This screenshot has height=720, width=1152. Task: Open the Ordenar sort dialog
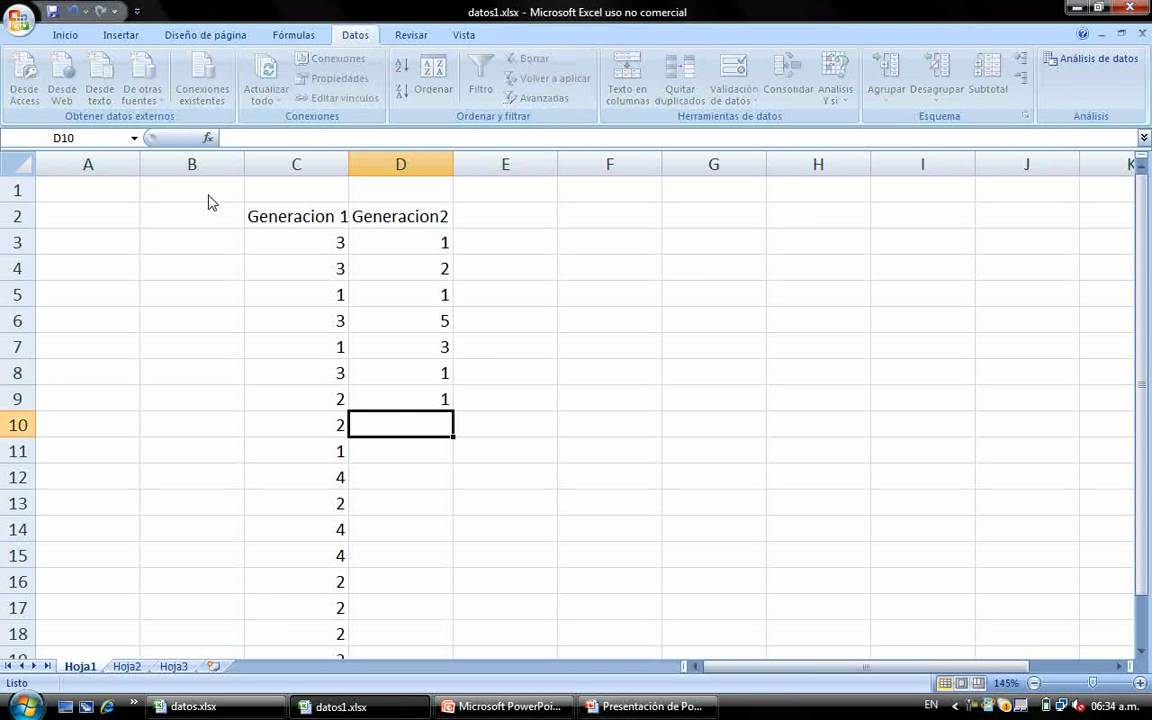click(x=433, y=76)
